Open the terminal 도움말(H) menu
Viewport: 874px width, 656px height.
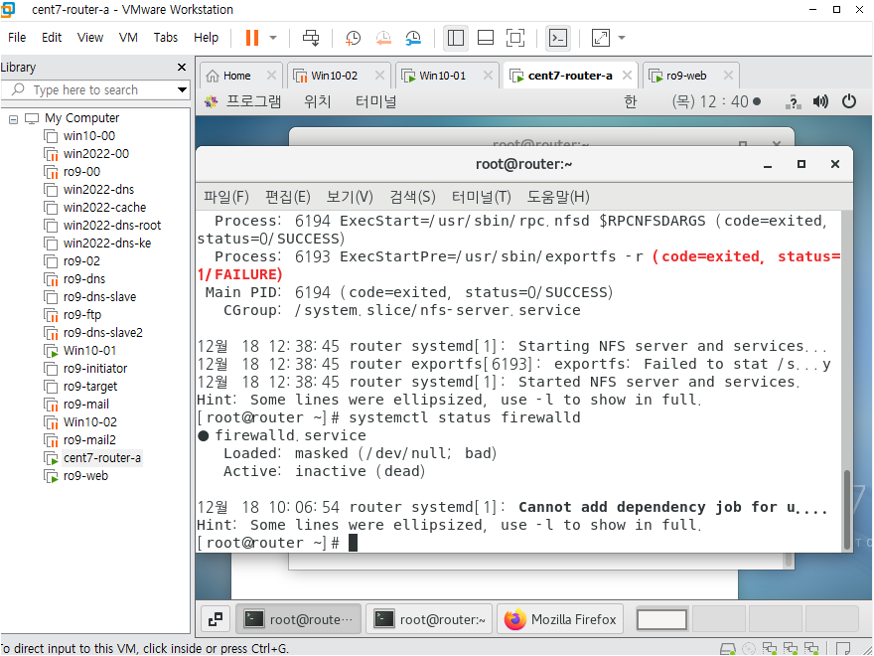click(x=559, y=197)
